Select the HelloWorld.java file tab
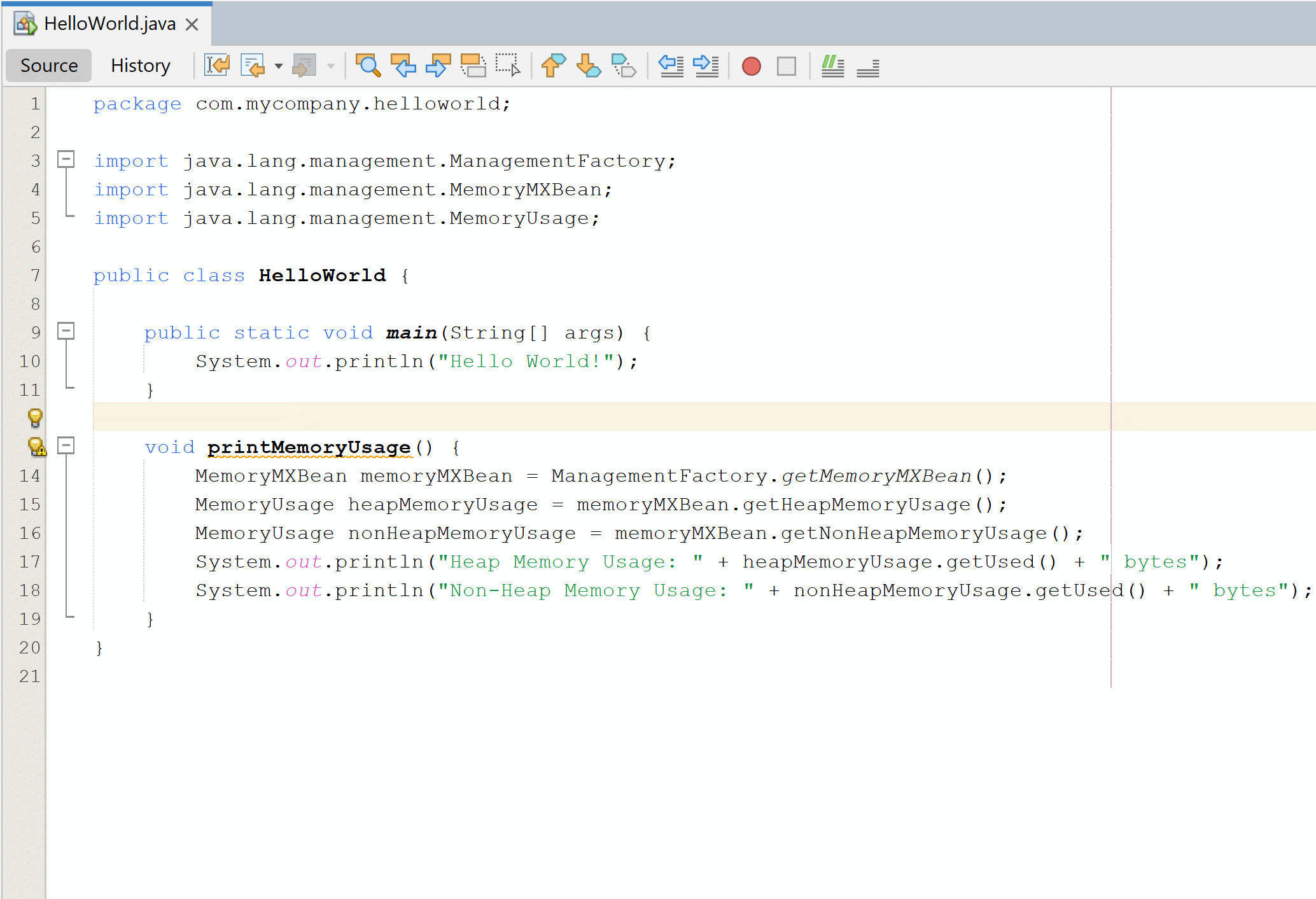Screen dimensions: 1316x899 pyautogui.click(x=109, y=24)
